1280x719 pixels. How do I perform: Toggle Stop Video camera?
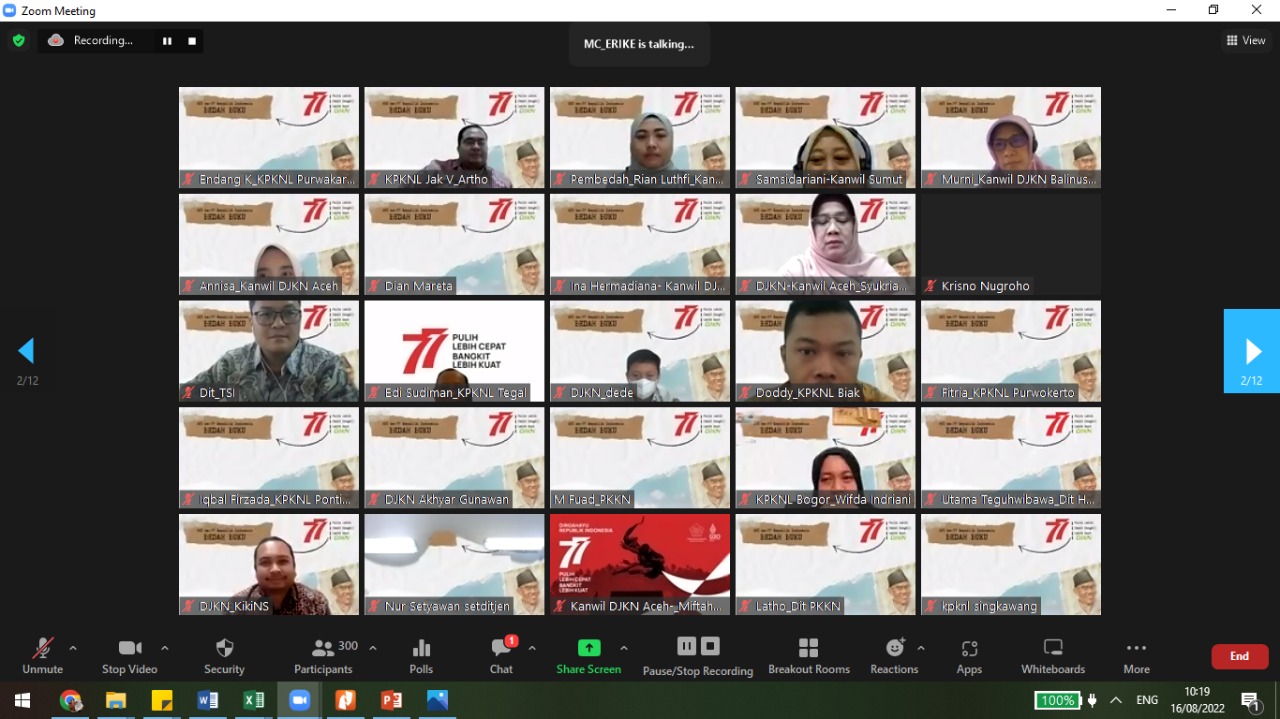130,656
